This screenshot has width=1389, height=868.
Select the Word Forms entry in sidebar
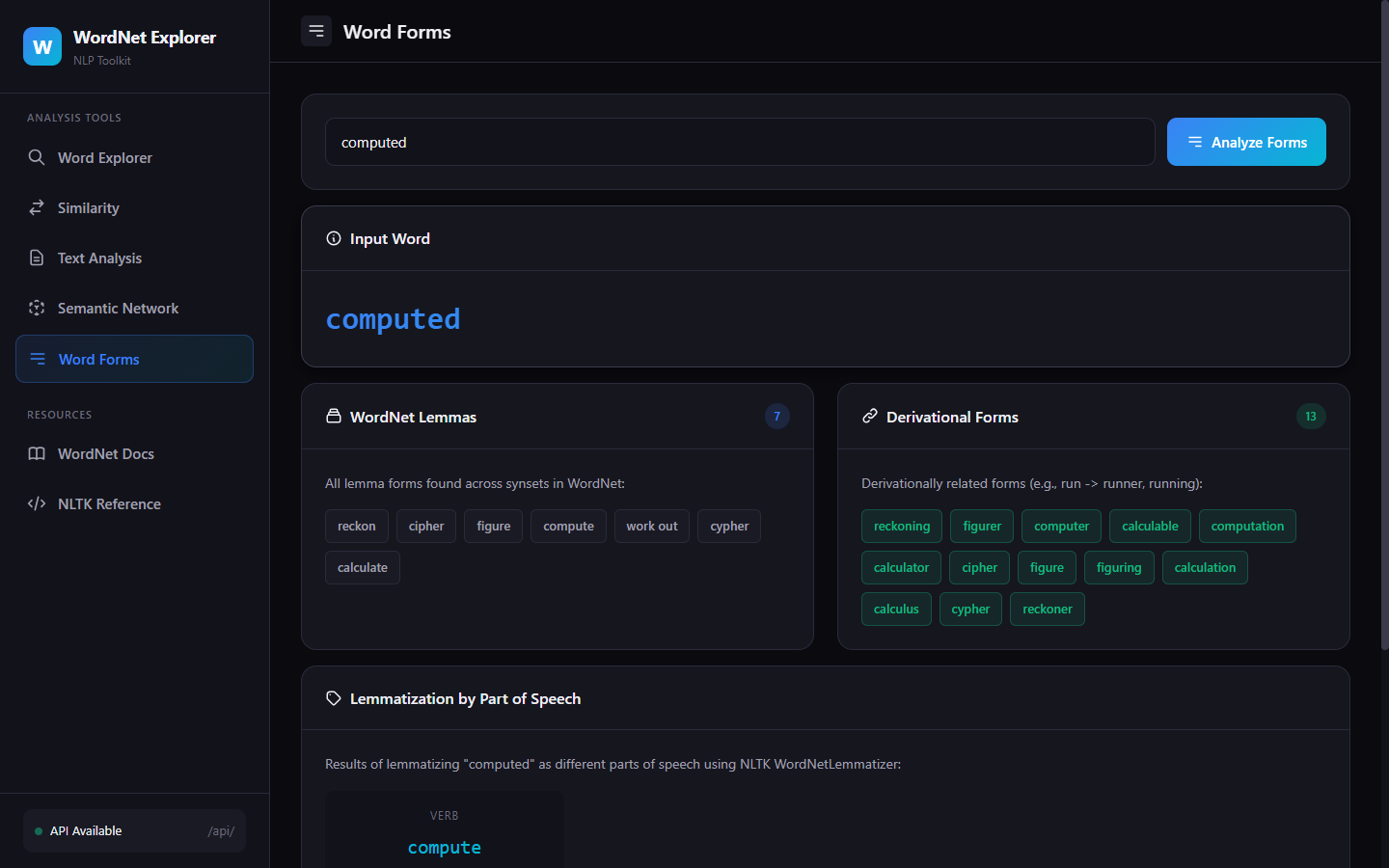(99, 359)
